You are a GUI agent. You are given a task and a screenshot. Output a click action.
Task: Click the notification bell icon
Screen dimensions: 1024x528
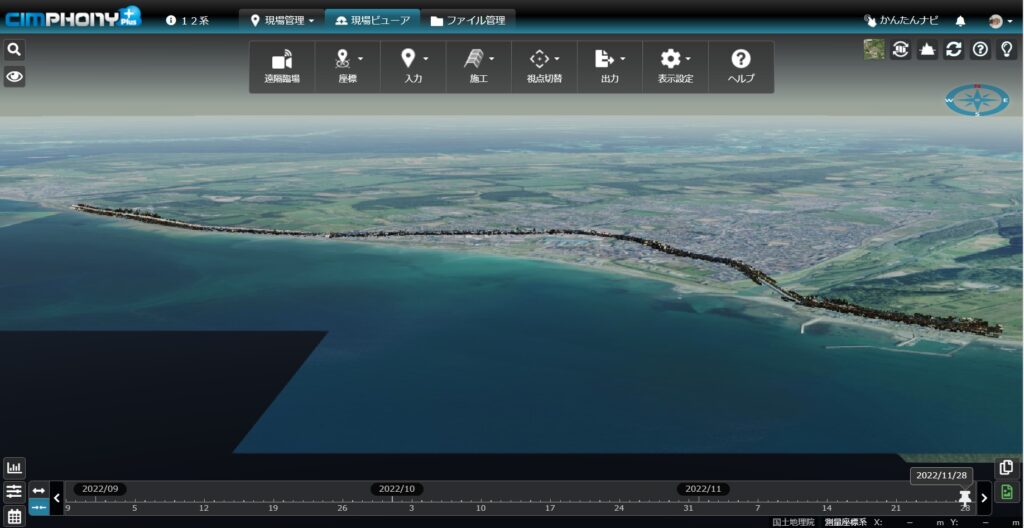pos(961,20)
